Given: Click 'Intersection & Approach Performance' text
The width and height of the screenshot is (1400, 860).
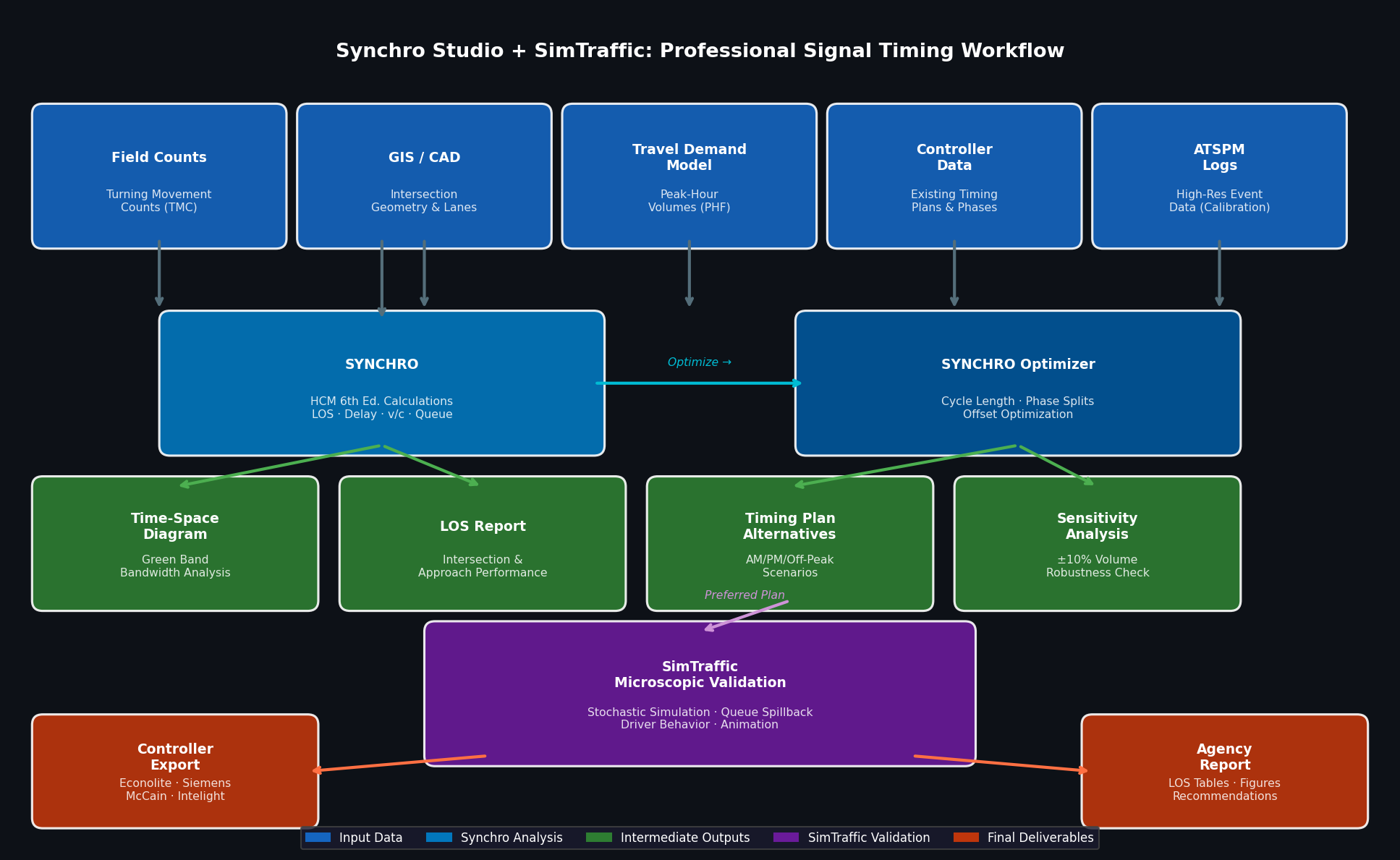Looking at the screenshot, I should (x=483, y=566).
